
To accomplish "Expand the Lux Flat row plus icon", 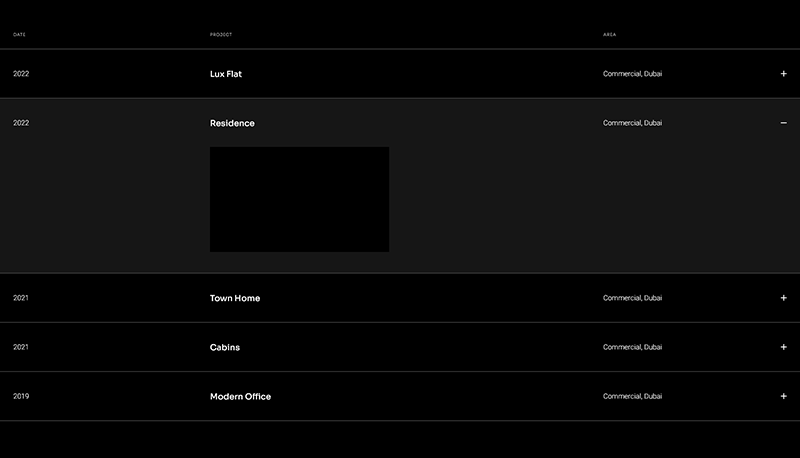I will click(x=783, y=74).
